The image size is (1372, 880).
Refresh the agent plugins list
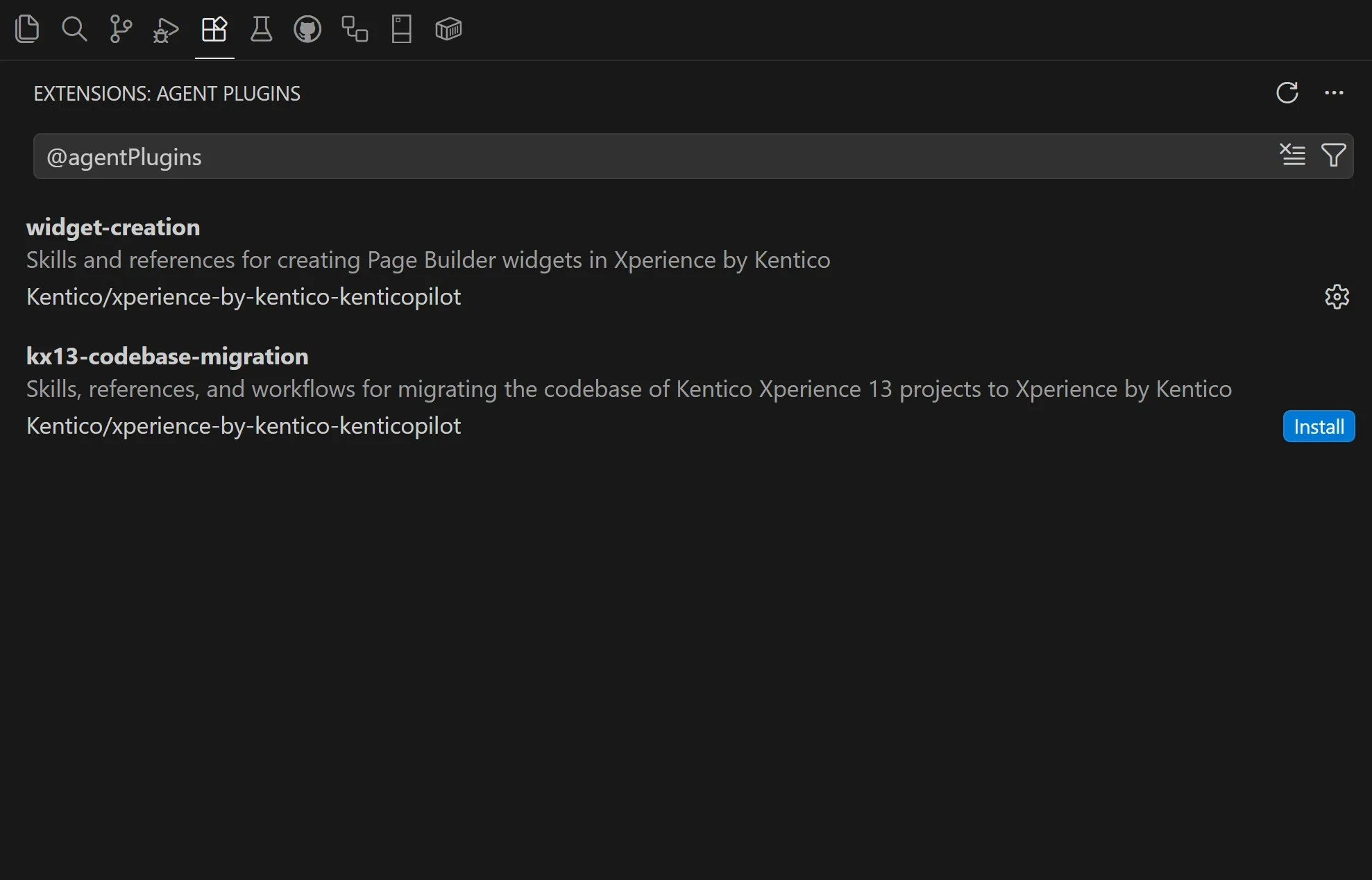(x=1287, y=92)
